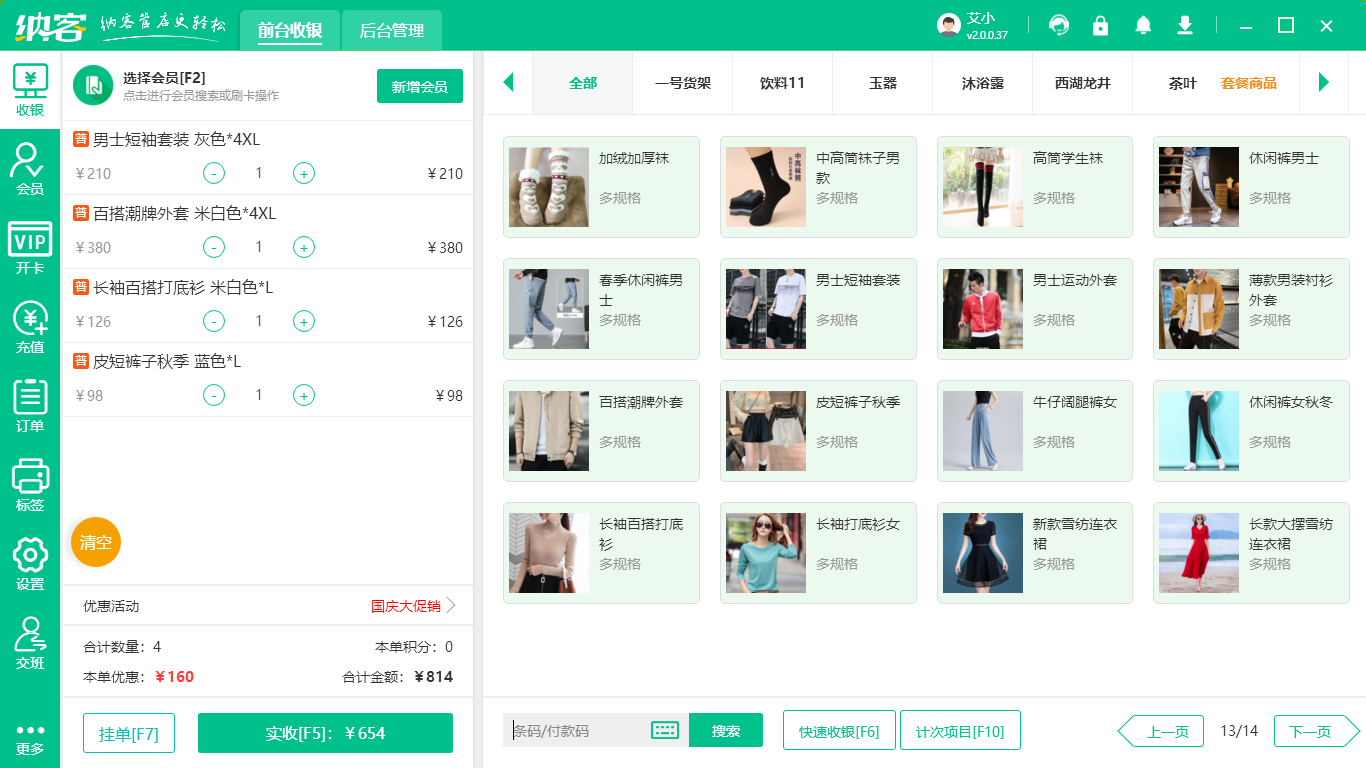Image resolution: width=1366 pixels, height=768 pixels.
Task: Open the 收银 cashier sidebar icon
Action: point(30,91)
